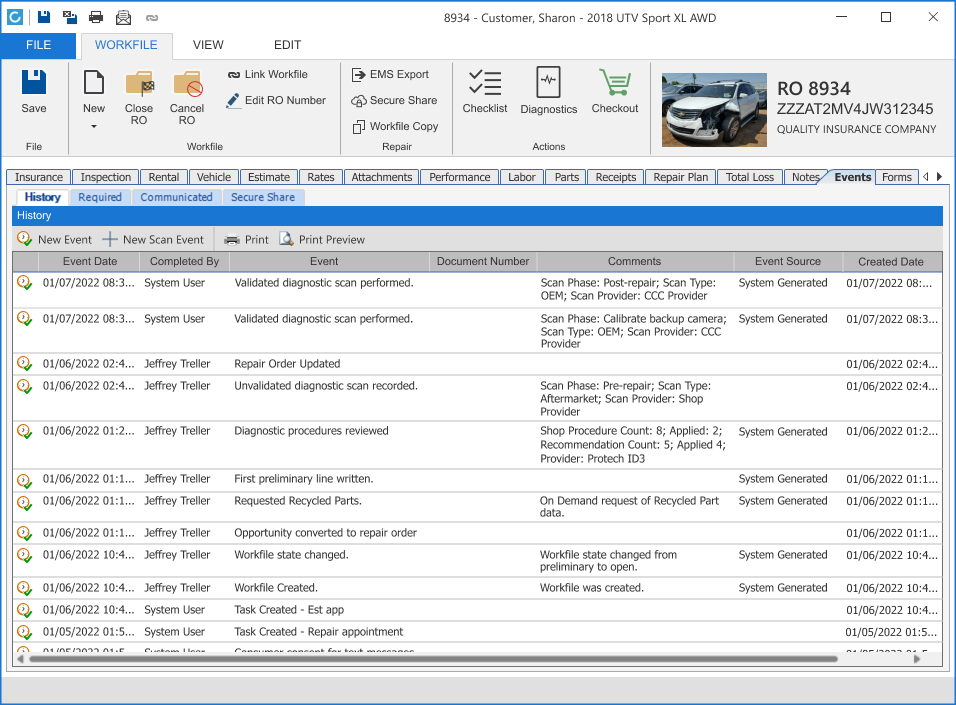The height and width of the screenshot is (705, 956).
Task: Click Workfile Copy
Action: coord(395,126)
